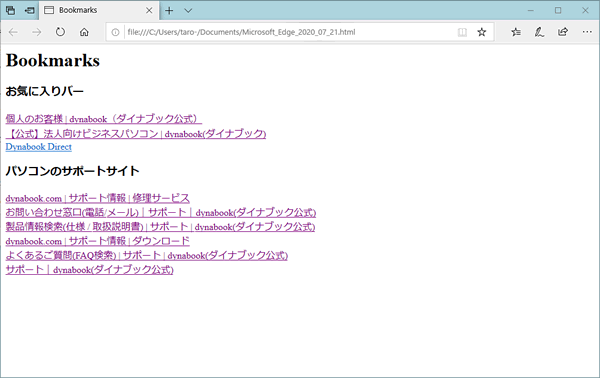Open サポート情報 修理サービス link
600x378 pixels.
(x=98, y=198)
